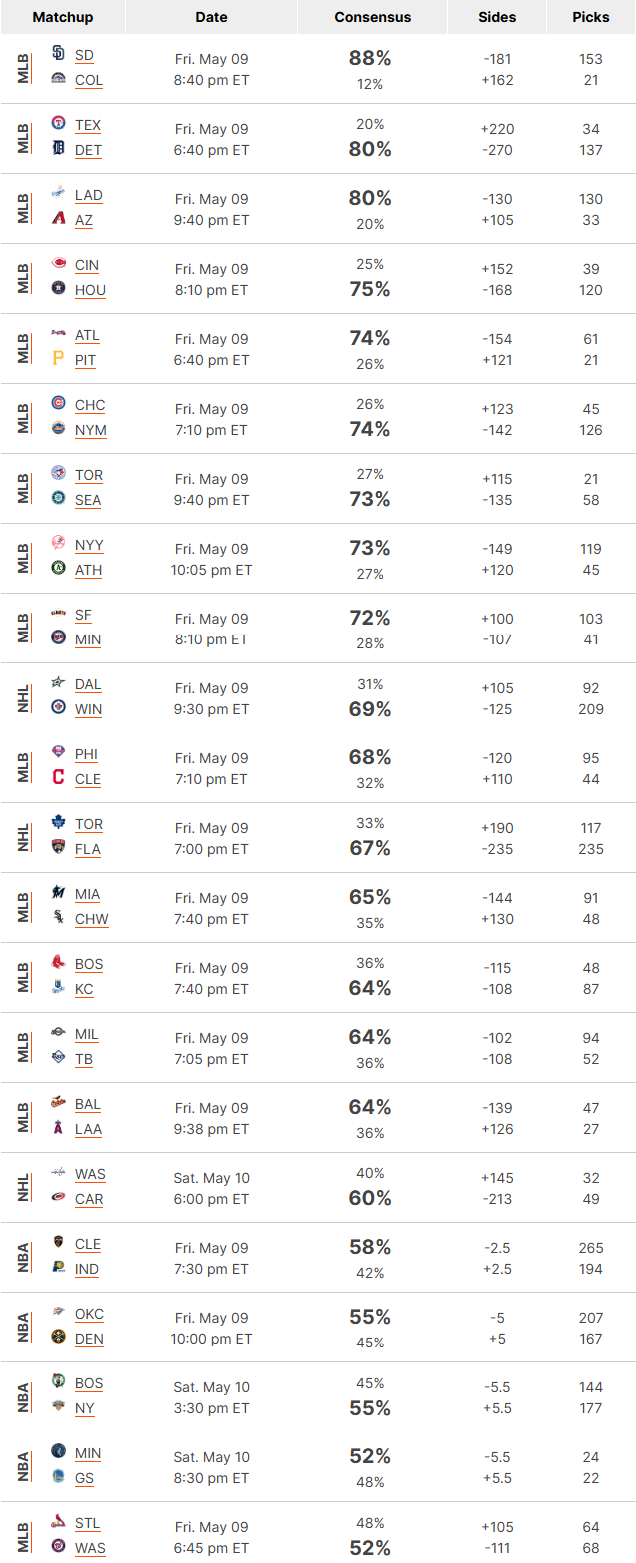Sort by the Picks column header
636x1563 pixels.
[x=591, y=17]
